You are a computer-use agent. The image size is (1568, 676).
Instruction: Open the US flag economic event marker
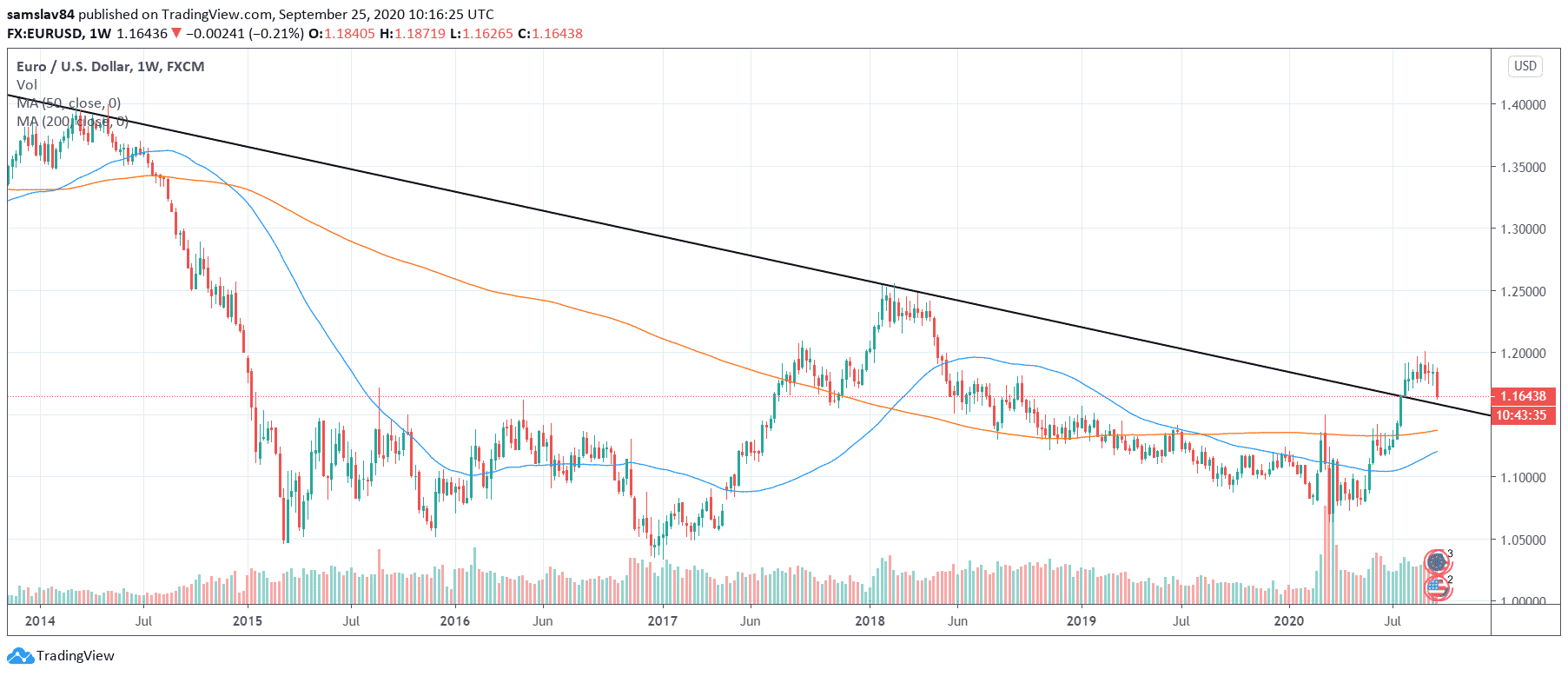[1437, 588]
